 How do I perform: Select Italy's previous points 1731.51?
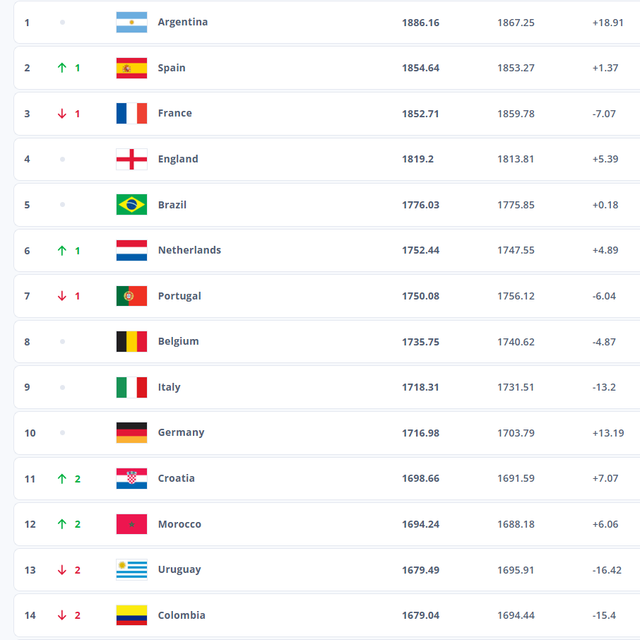516,387
